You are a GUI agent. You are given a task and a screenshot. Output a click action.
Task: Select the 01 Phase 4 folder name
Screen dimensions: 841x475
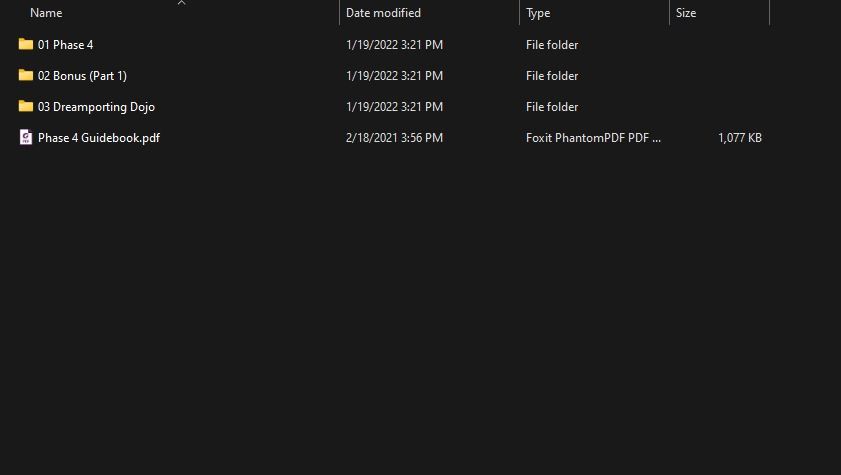[x=65, y=45]
